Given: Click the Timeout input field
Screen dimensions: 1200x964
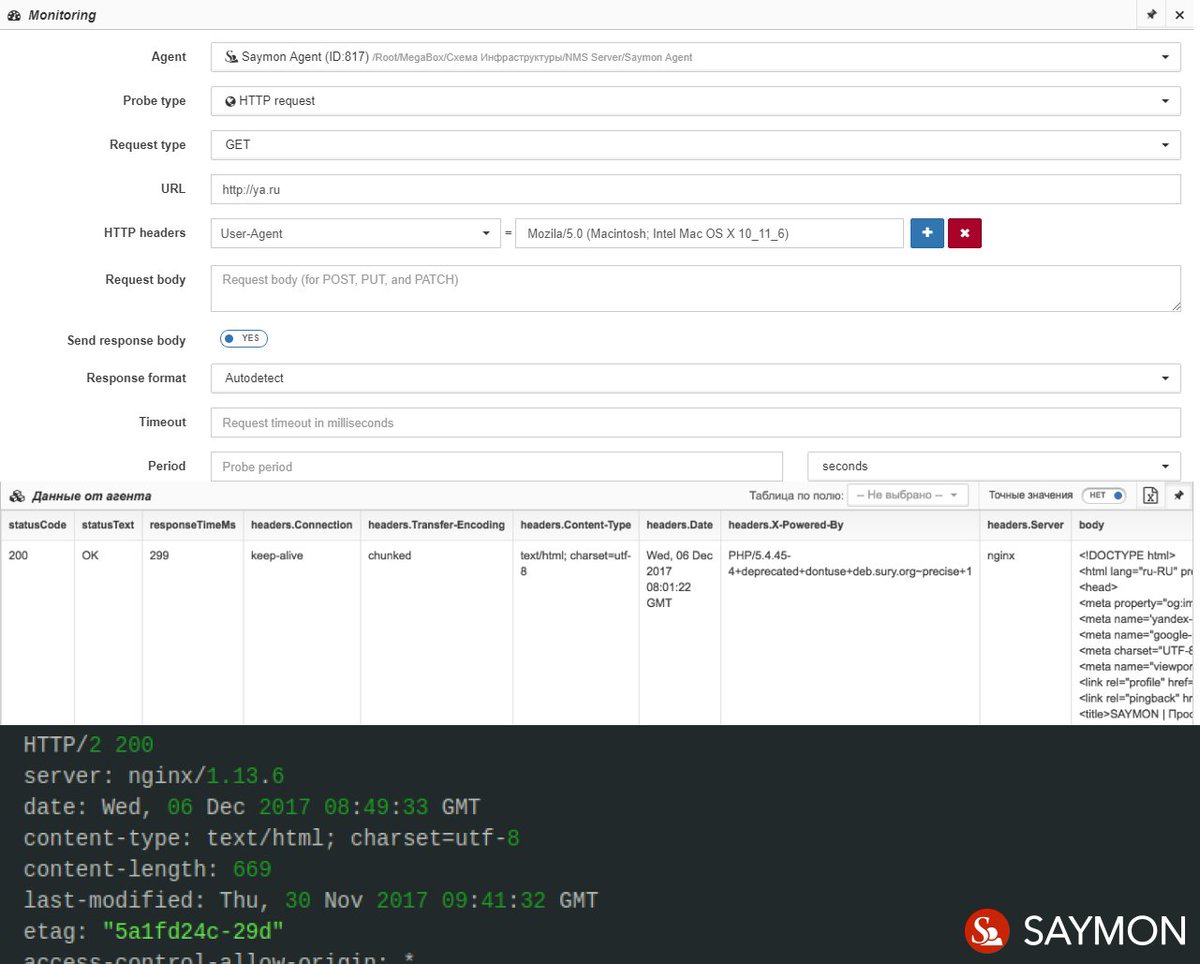Looking at the screenshot, I should coord(696,423).
